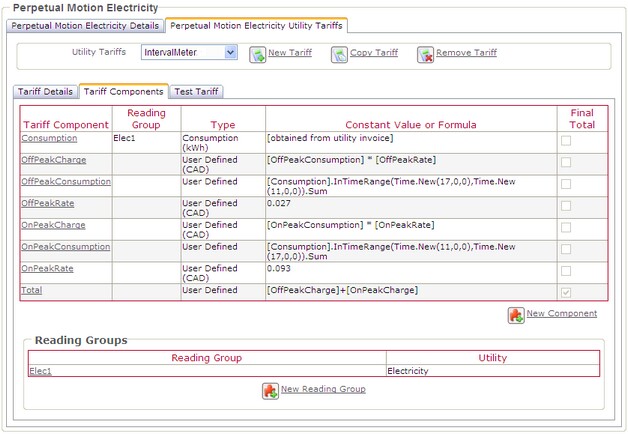
Task: Click the [OnPeakConsumption] * [OnPeakRate] formula
Action: pyautogui.click(x=351, y=225)
